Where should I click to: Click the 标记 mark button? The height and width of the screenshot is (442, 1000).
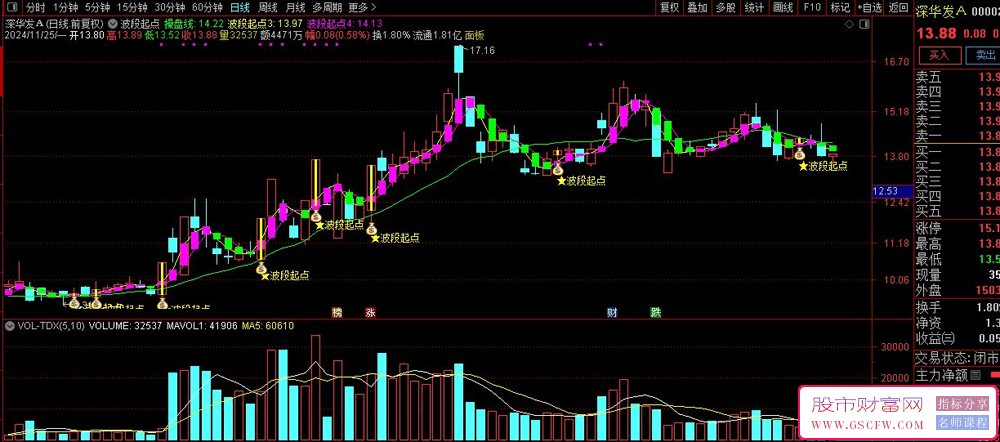click(x=840, y=8)
